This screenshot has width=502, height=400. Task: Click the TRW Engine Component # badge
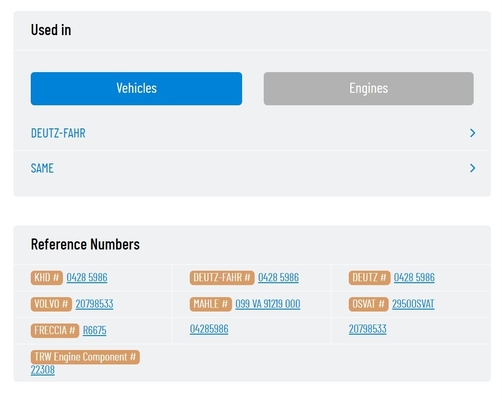click(85, 357)
